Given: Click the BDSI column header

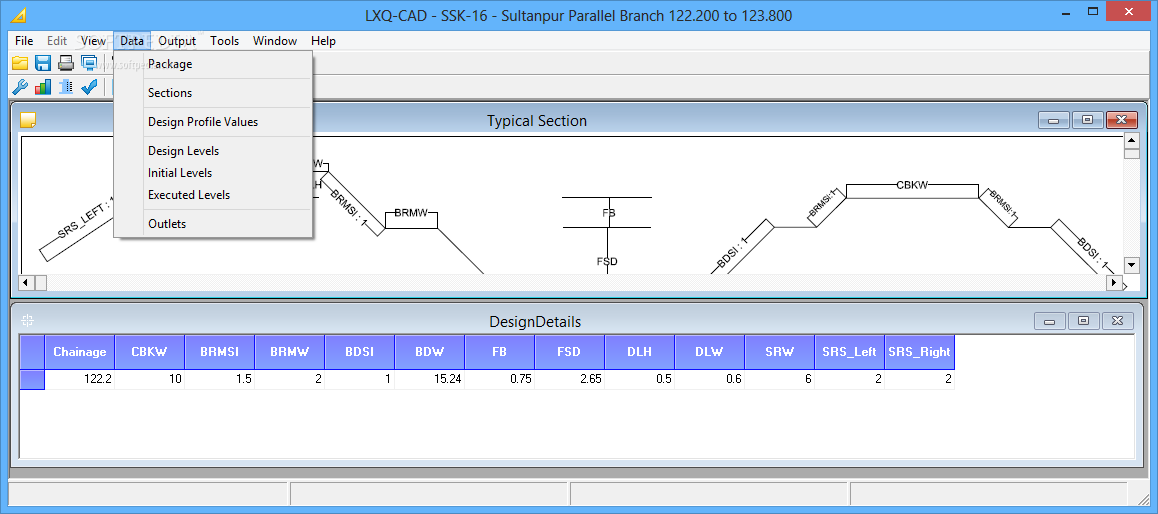Looking at the screenshot, I should point(360,352).
